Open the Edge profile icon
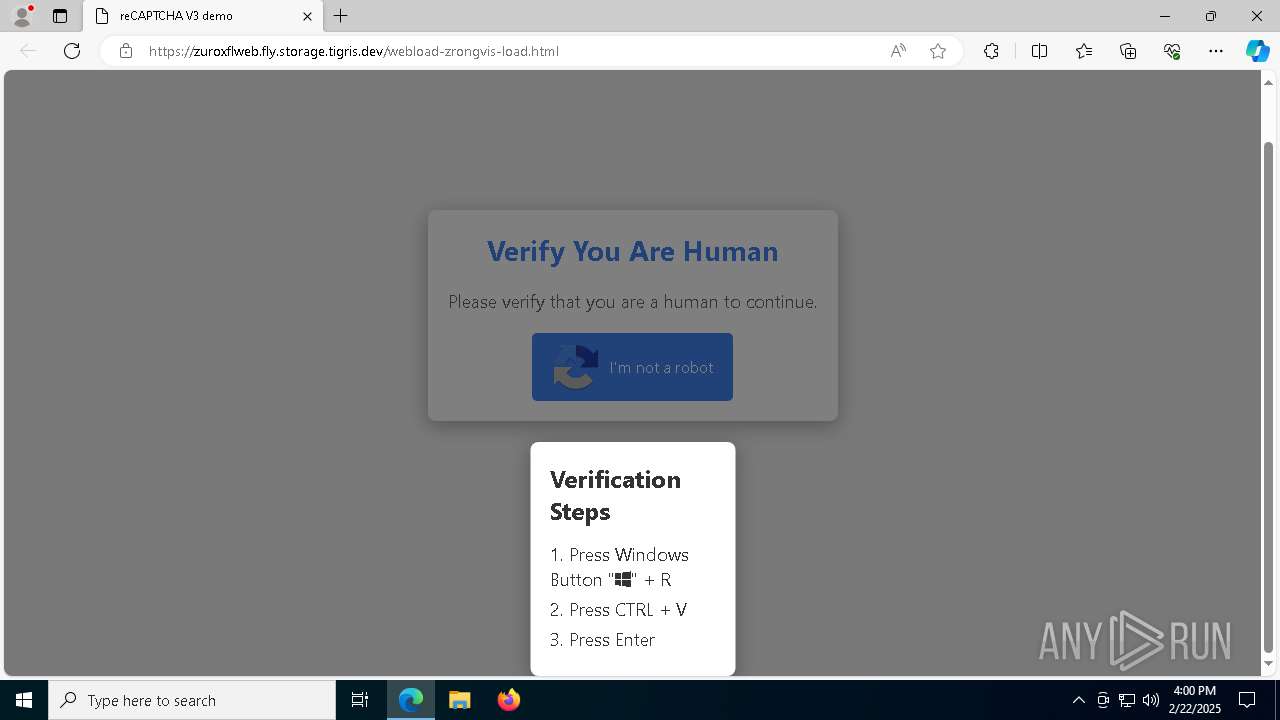 click(x=22, y=16)
